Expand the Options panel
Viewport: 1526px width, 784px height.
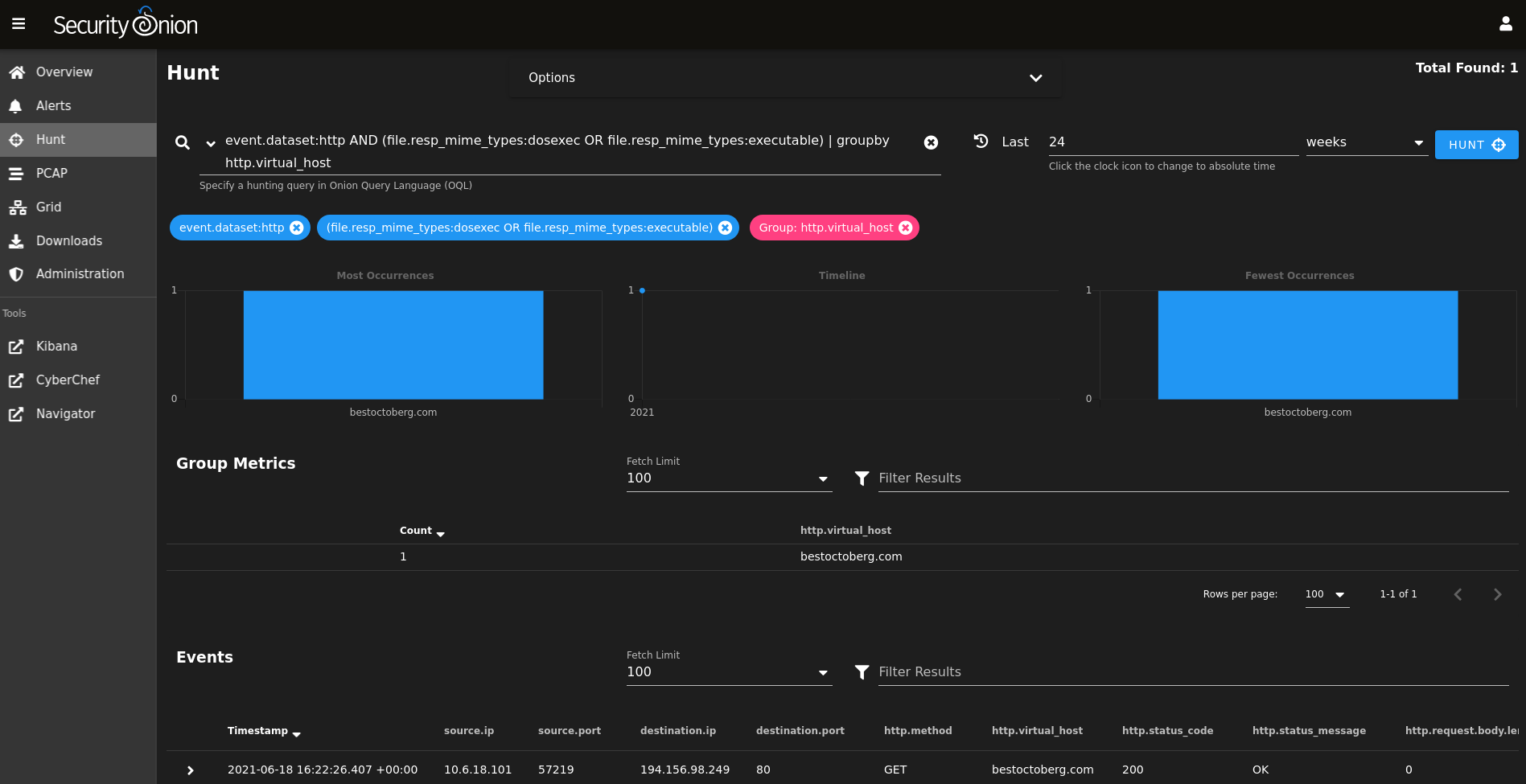(785, 78)
